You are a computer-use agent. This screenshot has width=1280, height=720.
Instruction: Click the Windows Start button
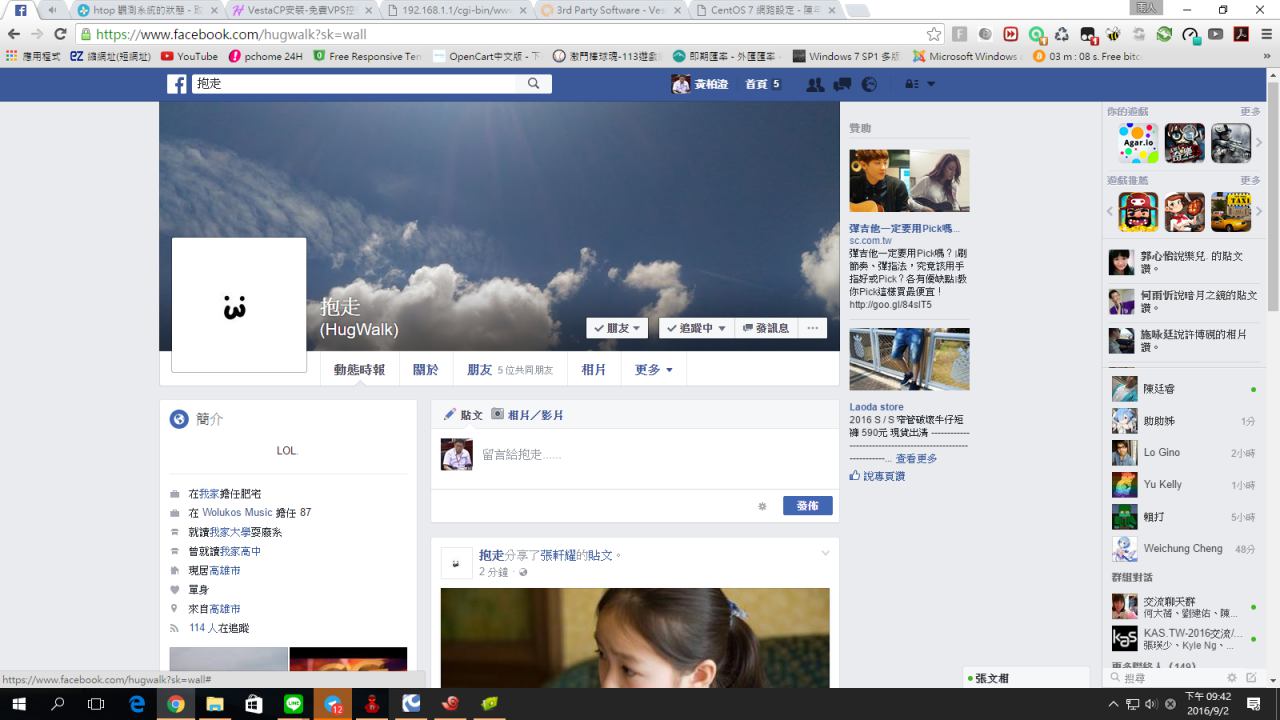point(19,704)
